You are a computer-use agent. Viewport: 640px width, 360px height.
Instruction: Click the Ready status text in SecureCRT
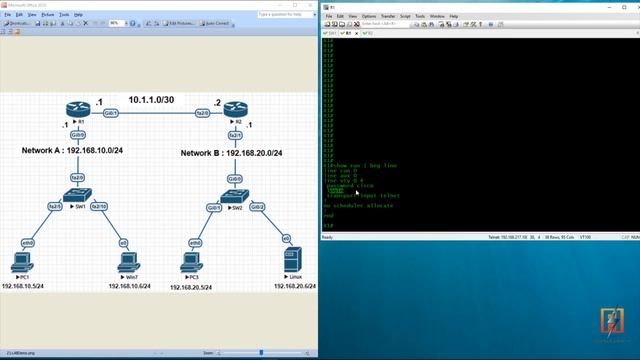(x=327, y=237)
